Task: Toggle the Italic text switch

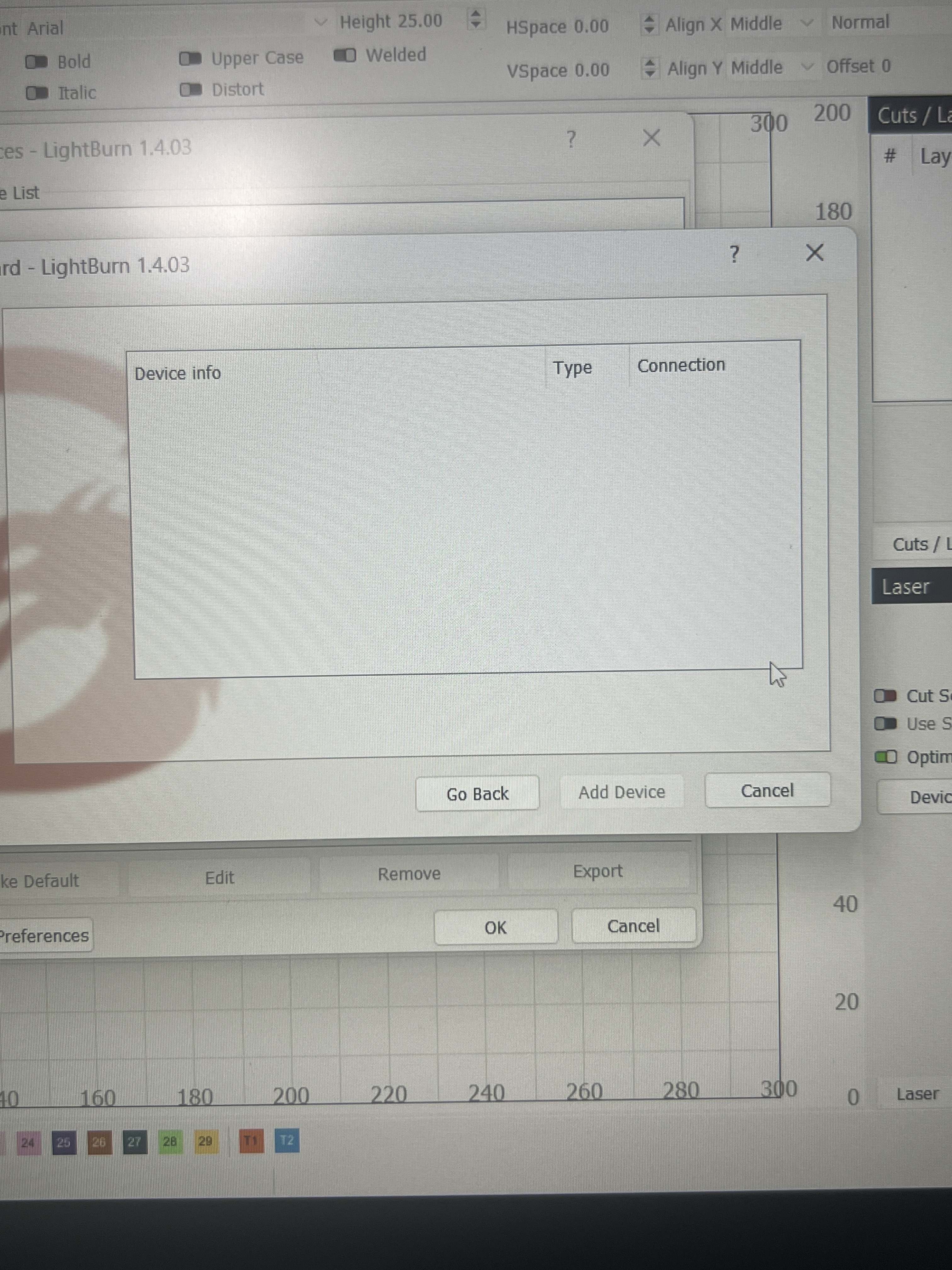Action: pyautogui.click(x=37, y=92)
